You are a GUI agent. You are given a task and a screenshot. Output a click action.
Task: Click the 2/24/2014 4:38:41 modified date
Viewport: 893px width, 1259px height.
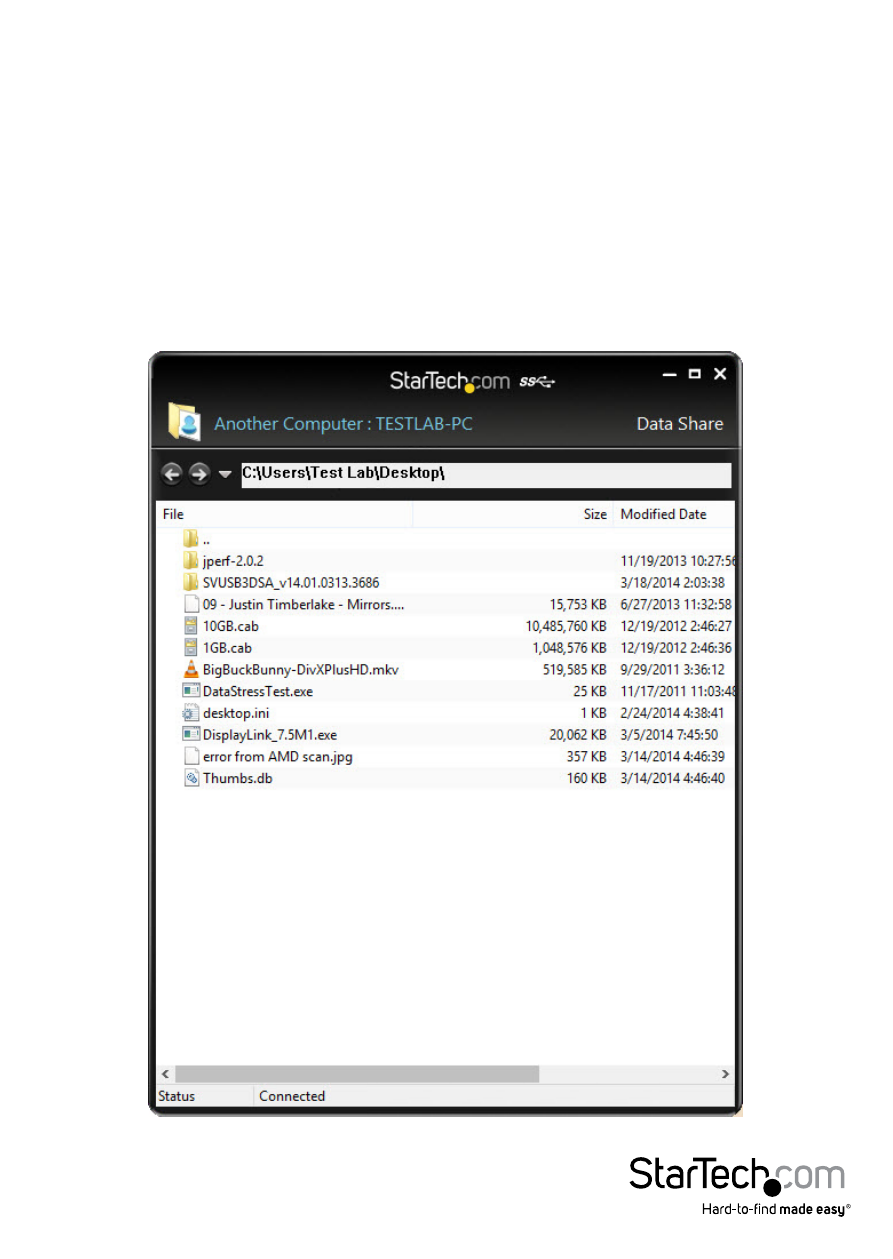pyautogui.click(x=673, y=713)
